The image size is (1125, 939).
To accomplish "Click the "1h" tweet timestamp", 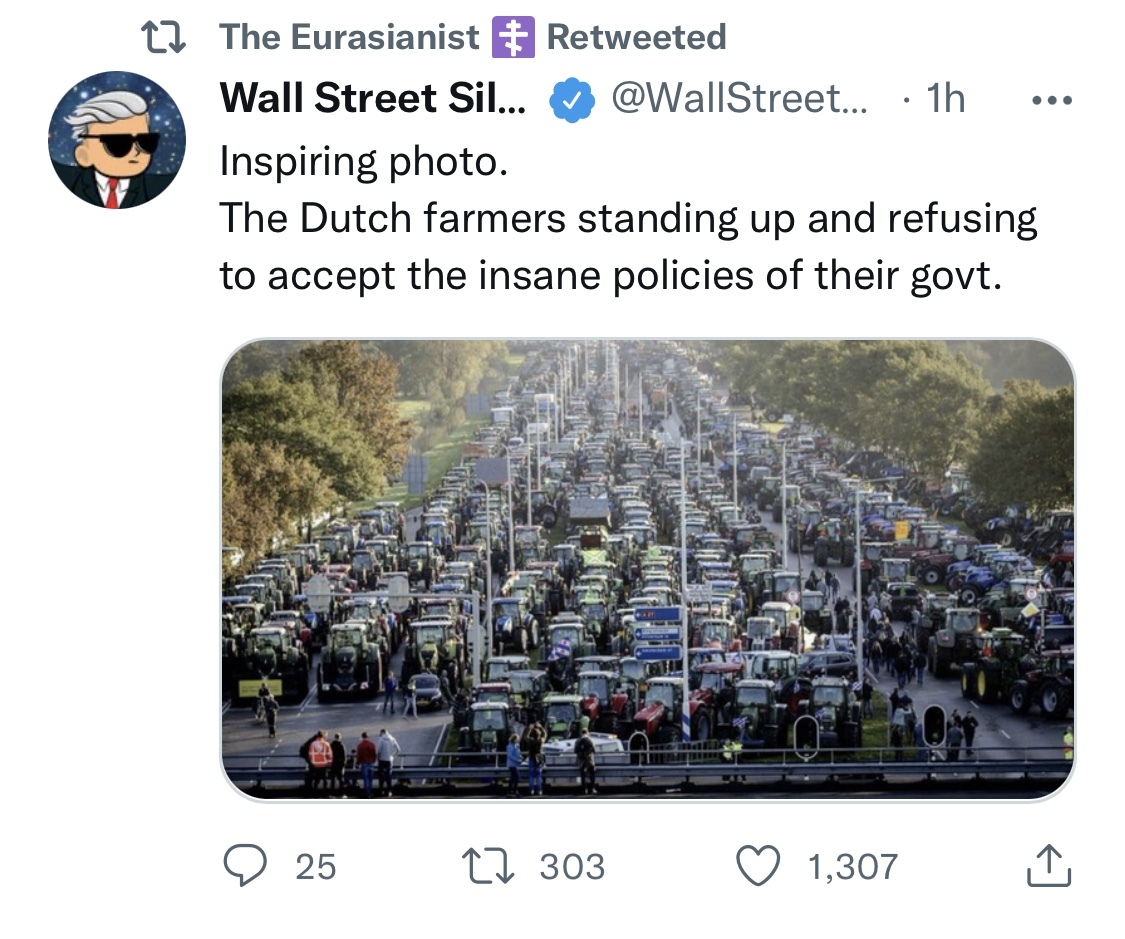I will [x=945, y=98].
